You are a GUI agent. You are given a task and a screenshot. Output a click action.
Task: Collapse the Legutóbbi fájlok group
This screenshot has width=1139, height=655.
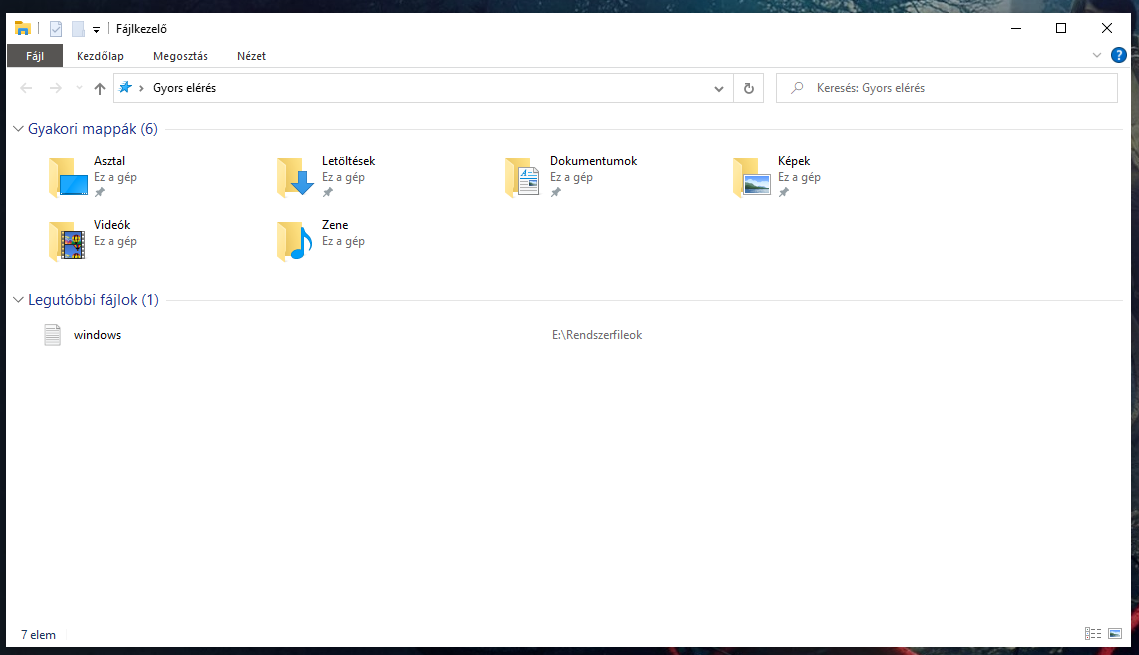19,300
